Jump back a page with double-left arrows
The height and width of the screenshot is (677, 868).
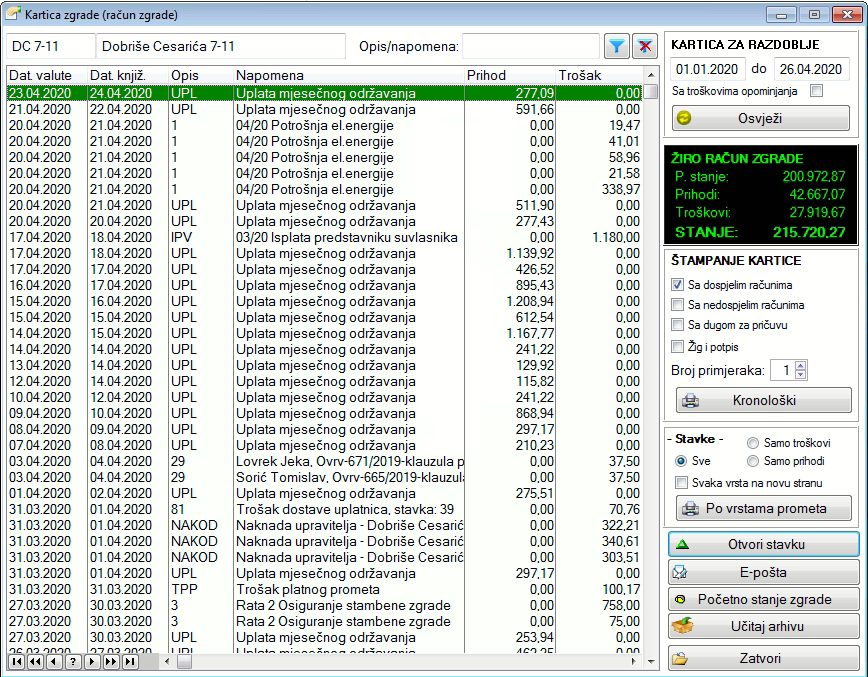click(35, 661)
